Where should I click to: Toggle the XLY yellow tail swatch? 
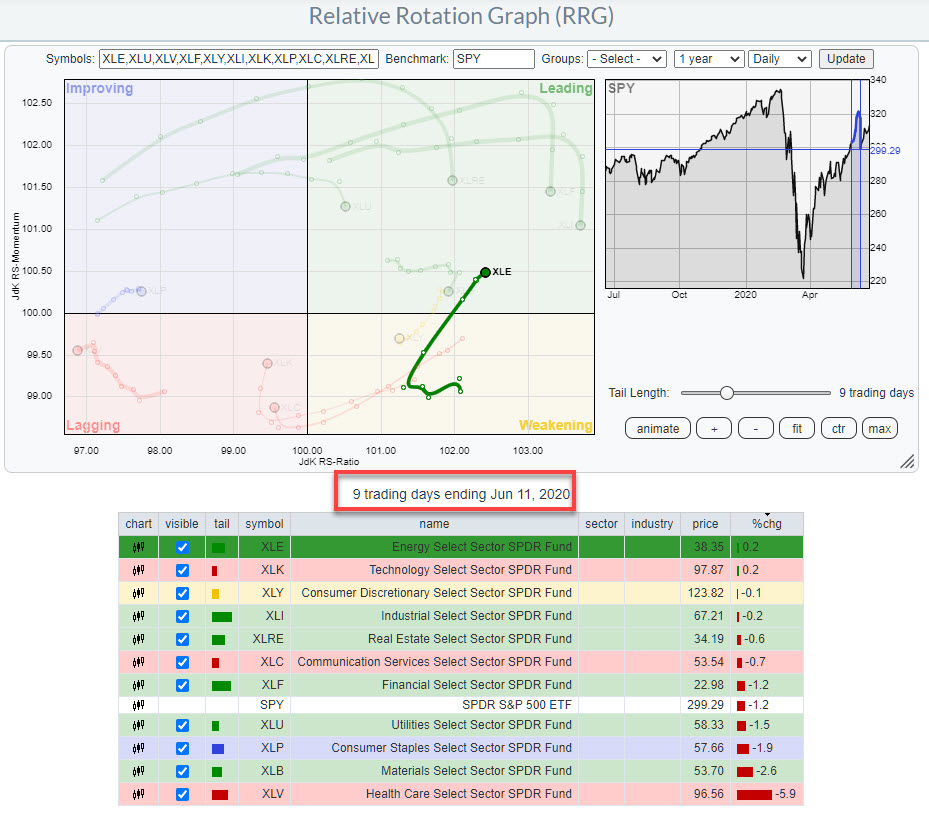(216, 594)
